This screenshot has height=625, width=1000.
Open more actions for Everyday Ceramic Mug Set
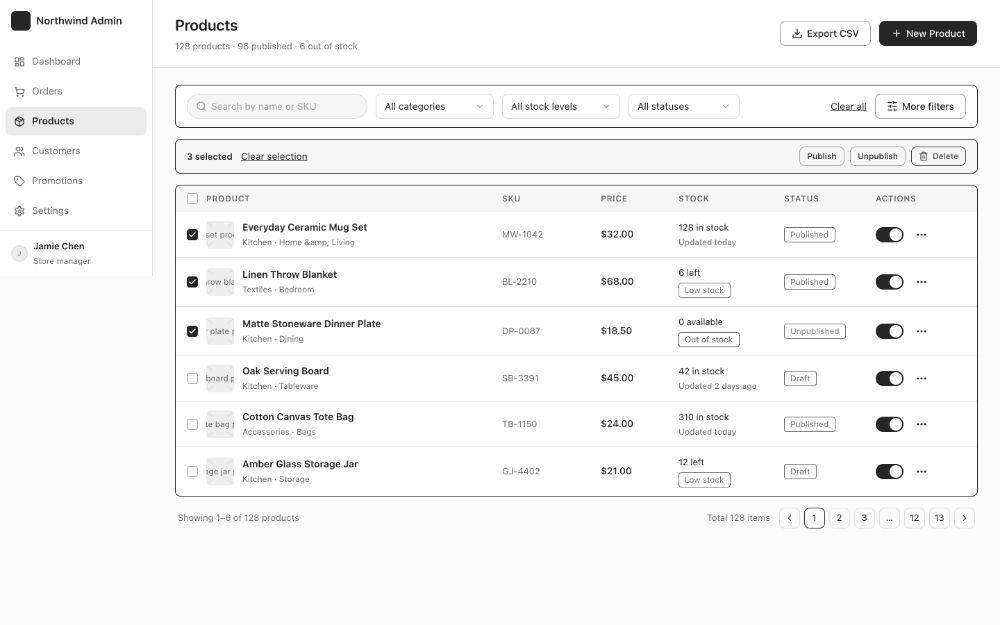tap(922, 235)
